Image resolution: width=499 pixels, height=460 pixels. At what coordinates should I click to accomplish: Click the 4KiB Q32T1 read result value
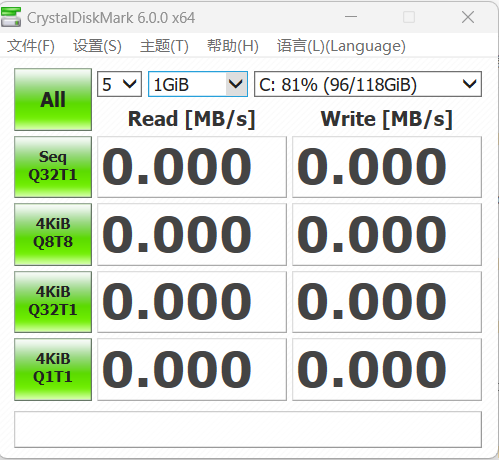click(x=192, y=302)
